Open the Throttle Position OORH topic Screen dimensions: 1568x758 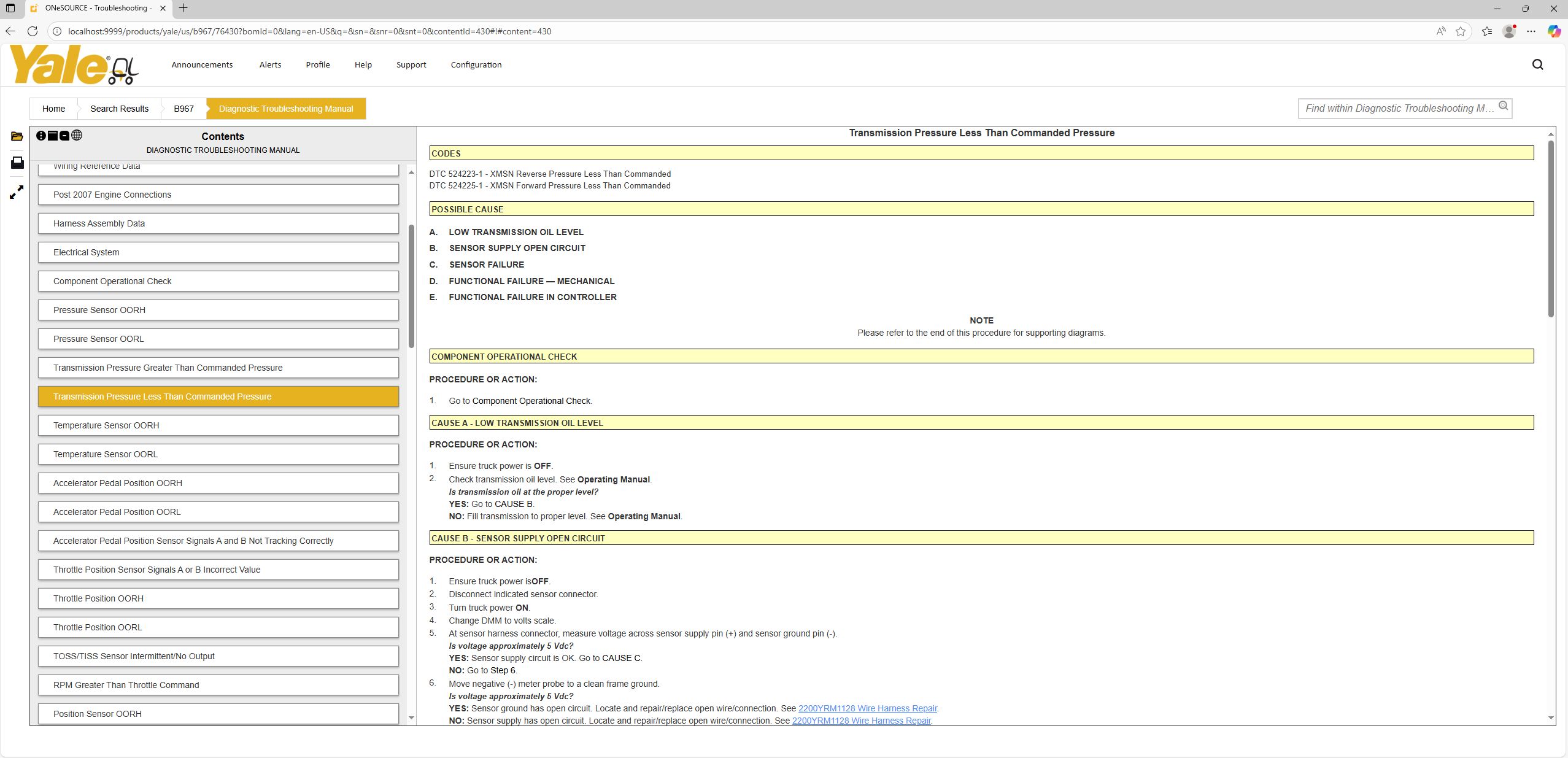coord(218,598)
